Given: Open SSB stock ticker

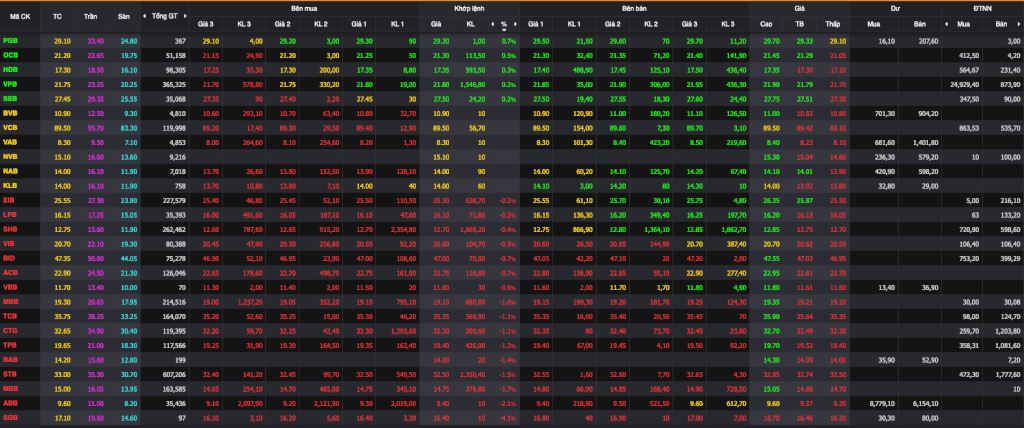Looking at the screenshot, I should click(10, 99).
